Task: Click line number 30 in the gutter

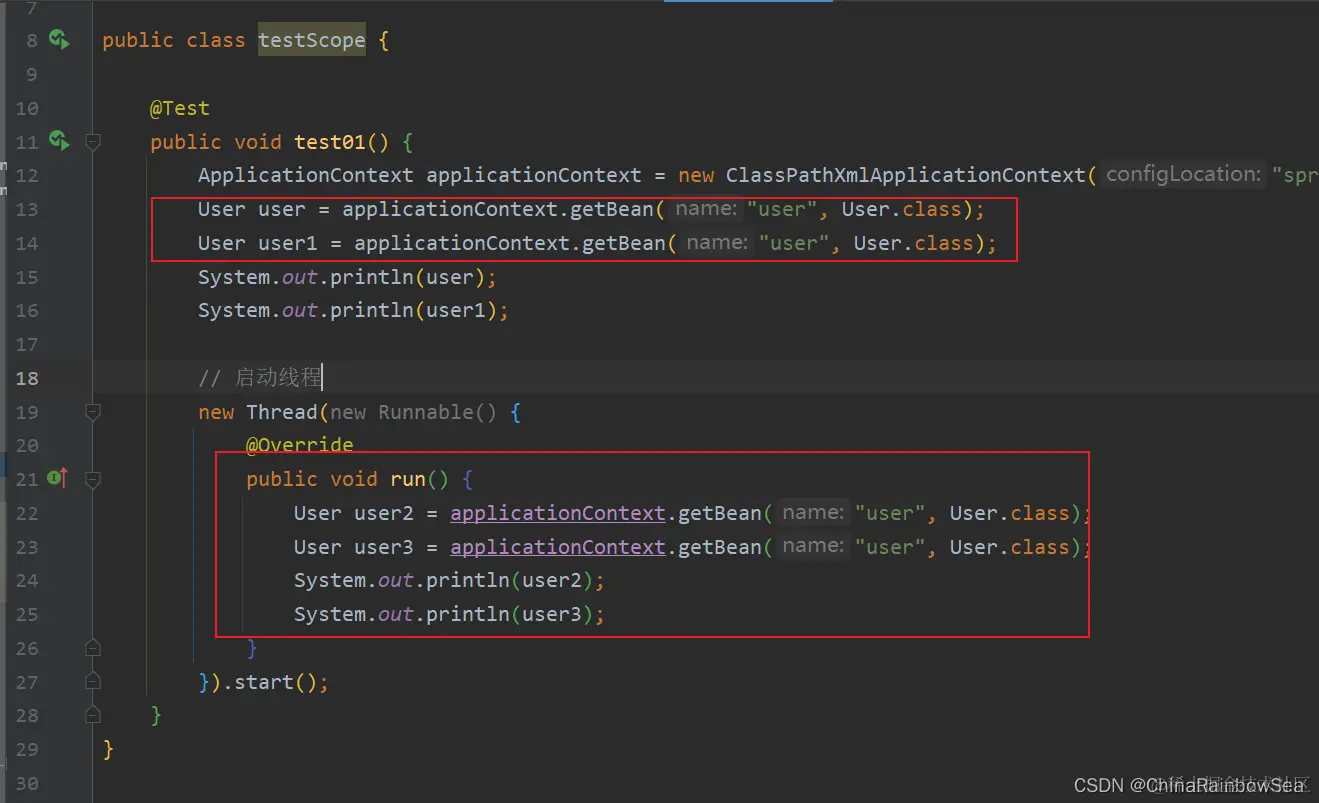Action: [27, 783]
